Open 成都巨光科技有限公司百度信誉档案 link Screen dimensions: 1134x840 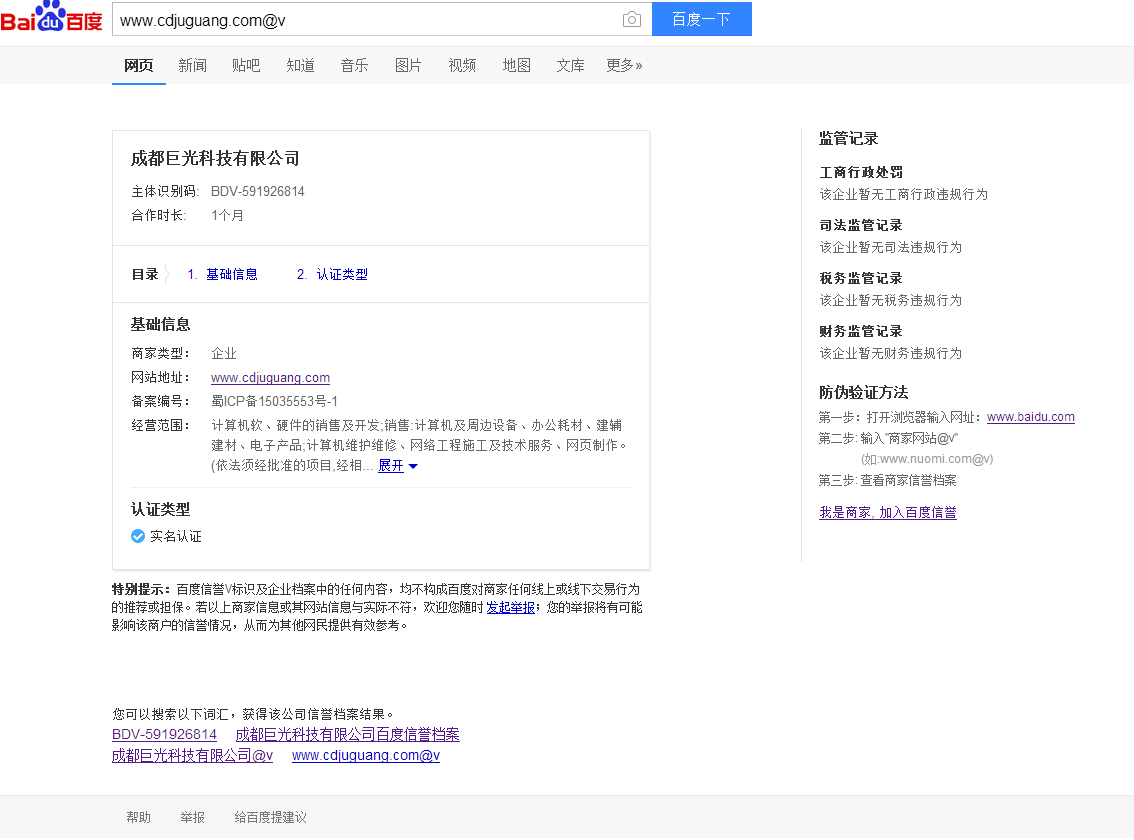[x=348, y=734]
